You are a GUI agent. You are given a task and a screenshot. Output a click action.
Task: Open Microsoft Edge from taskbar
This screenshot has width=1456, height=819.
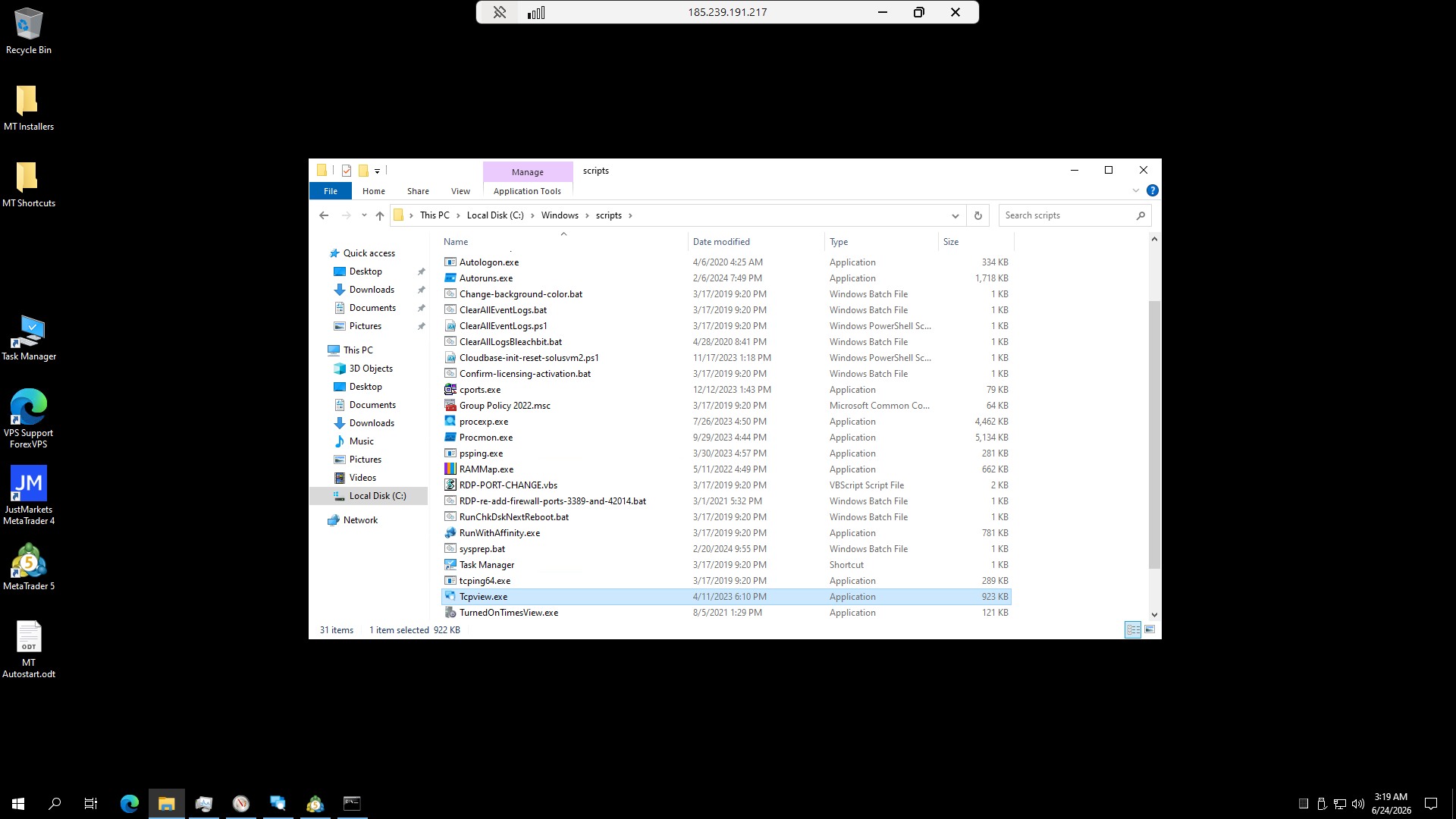pos(130,804)
